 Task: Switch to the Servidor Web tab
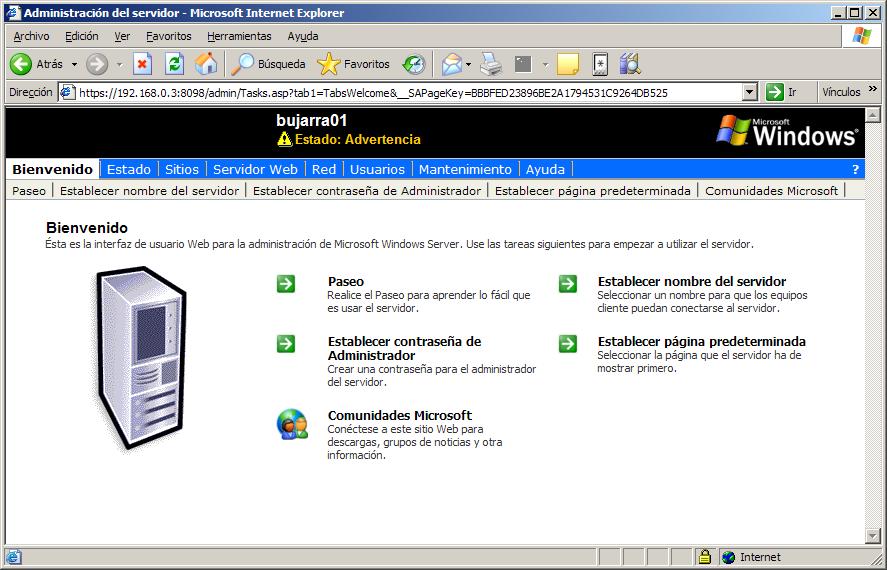pyautogui.click(x=255, y=169)
